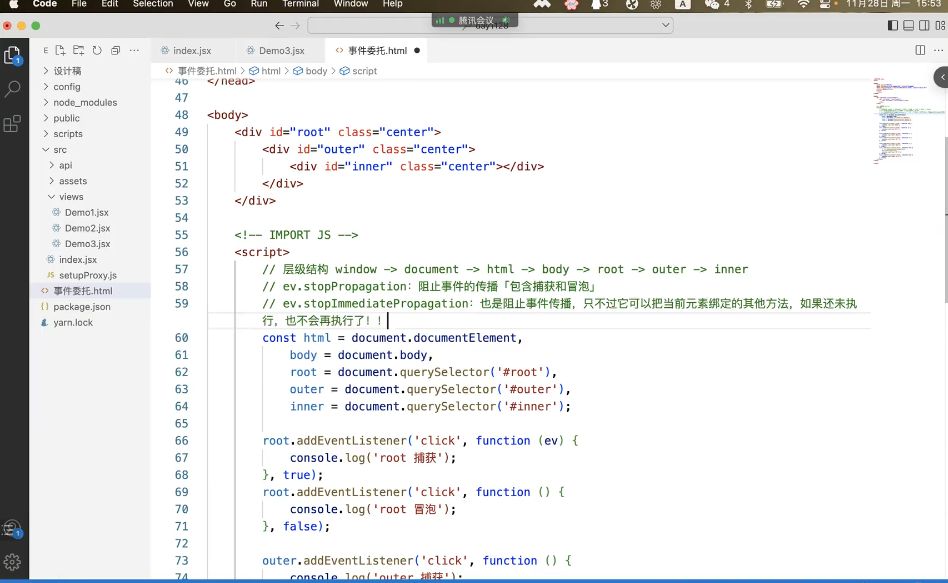The width and height of the screenshot is (948, 583).
Task: Open the Help menu
Action: 392,4
